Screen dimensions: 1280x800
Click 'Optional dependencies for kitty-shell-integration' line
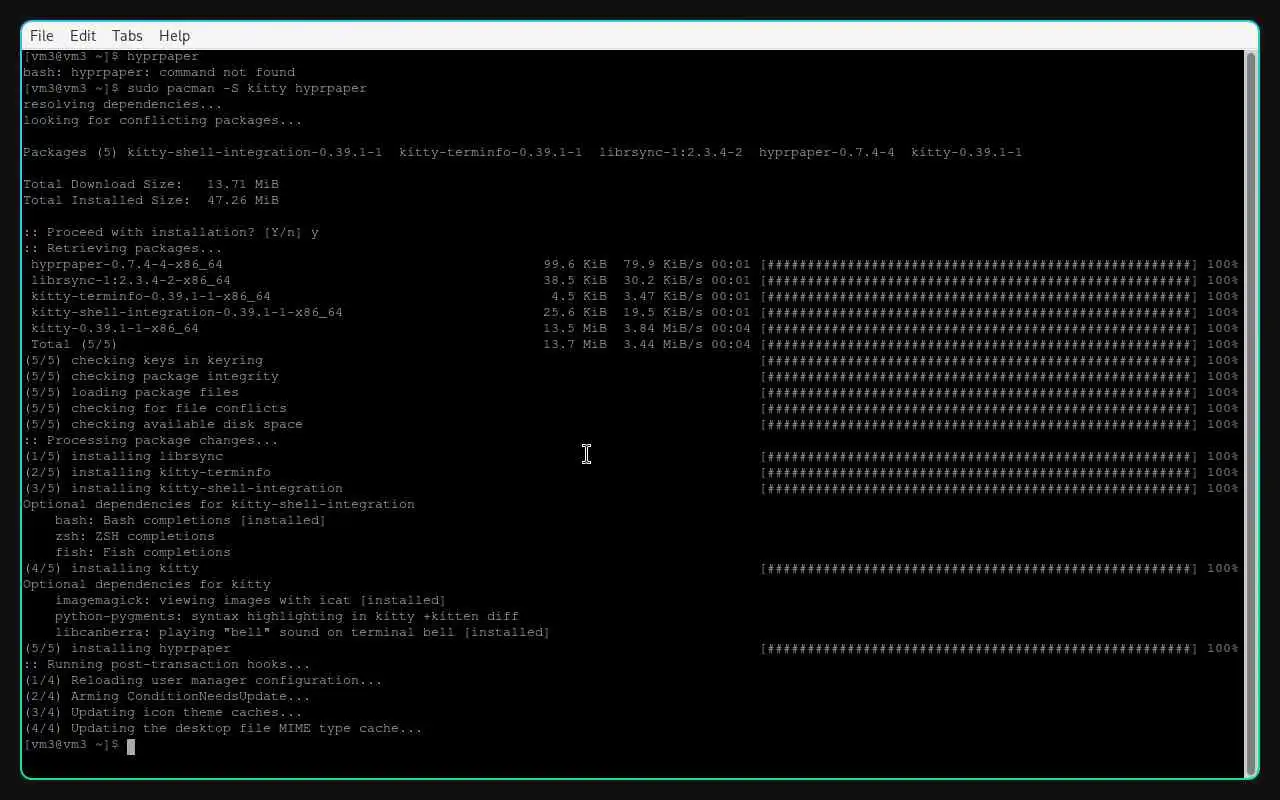point(219,504)
